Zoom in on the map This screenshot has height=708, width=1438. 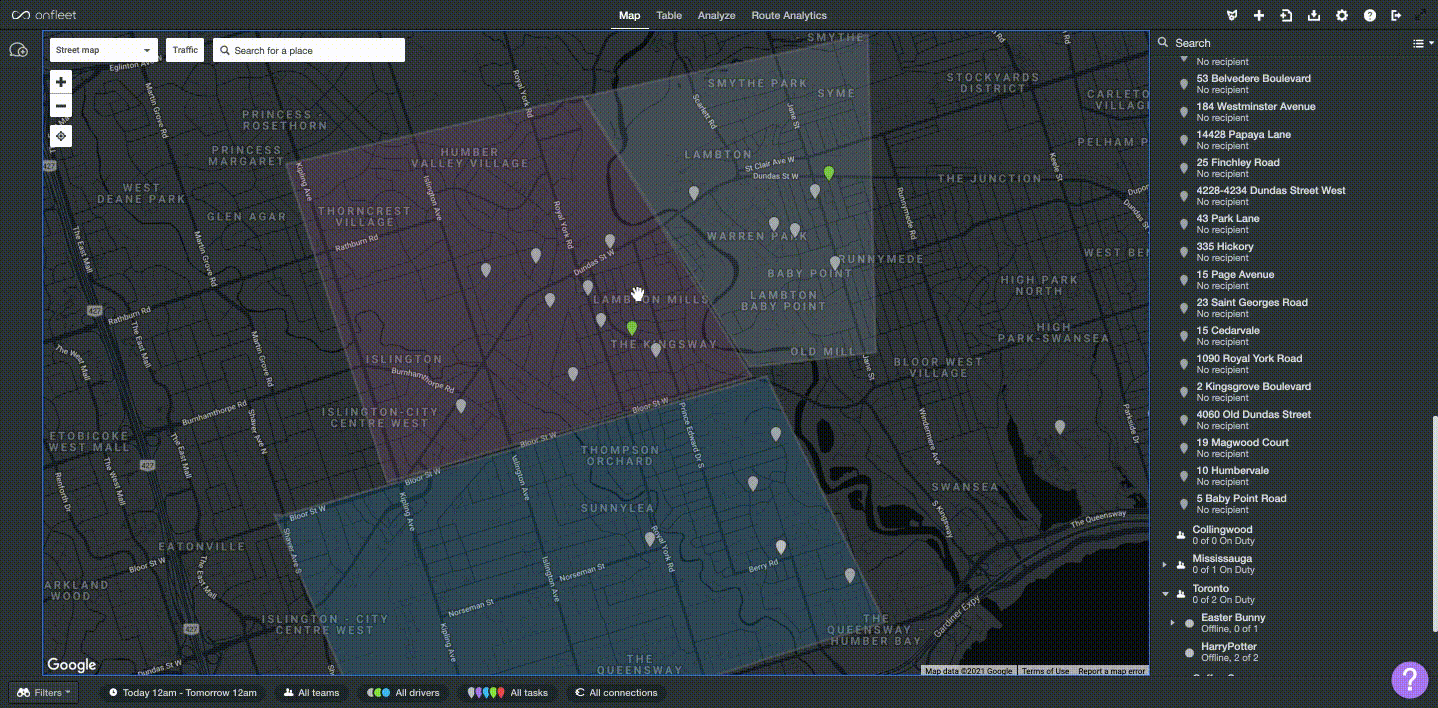61,82
